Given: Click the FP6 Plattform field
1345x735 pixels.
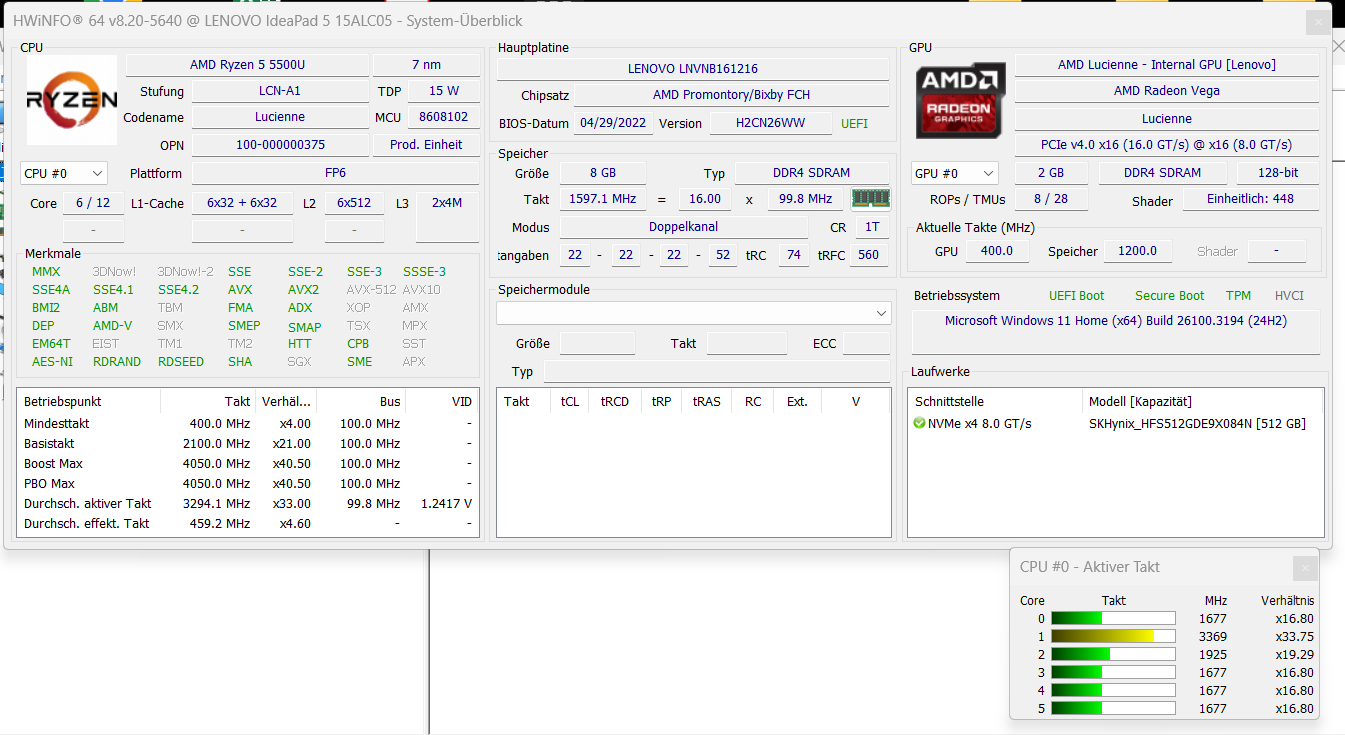Looking at the screenshot, I should 335,173.
